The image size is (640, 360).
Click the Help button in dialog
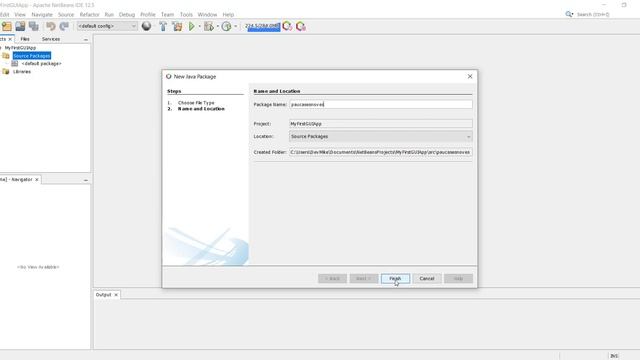458,278
